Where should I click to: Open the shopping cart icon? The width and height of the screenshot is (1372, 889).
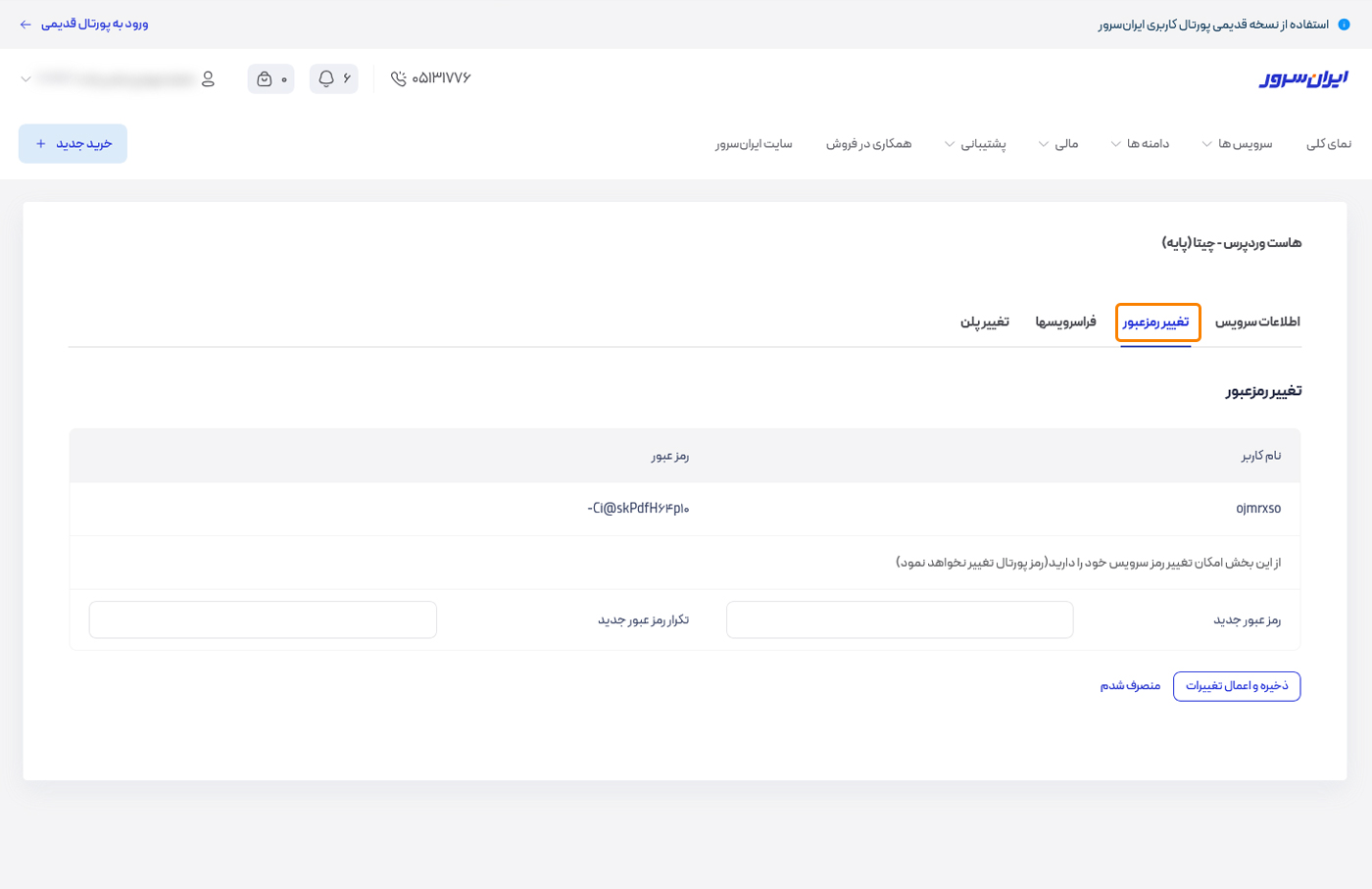click(265, 78)
